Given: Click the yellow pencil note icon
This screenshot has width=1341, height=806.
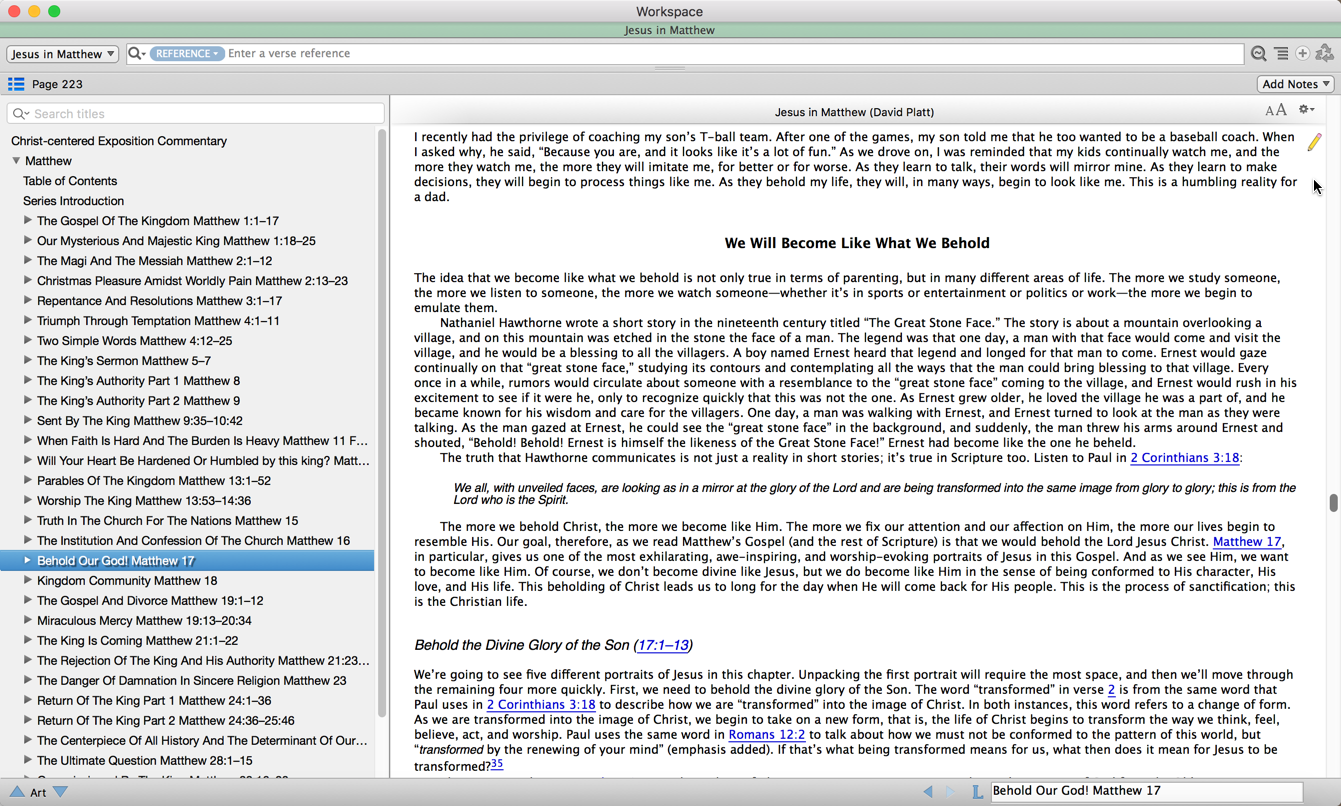Looking at the screenshot, I should (x=1314, y=143).
